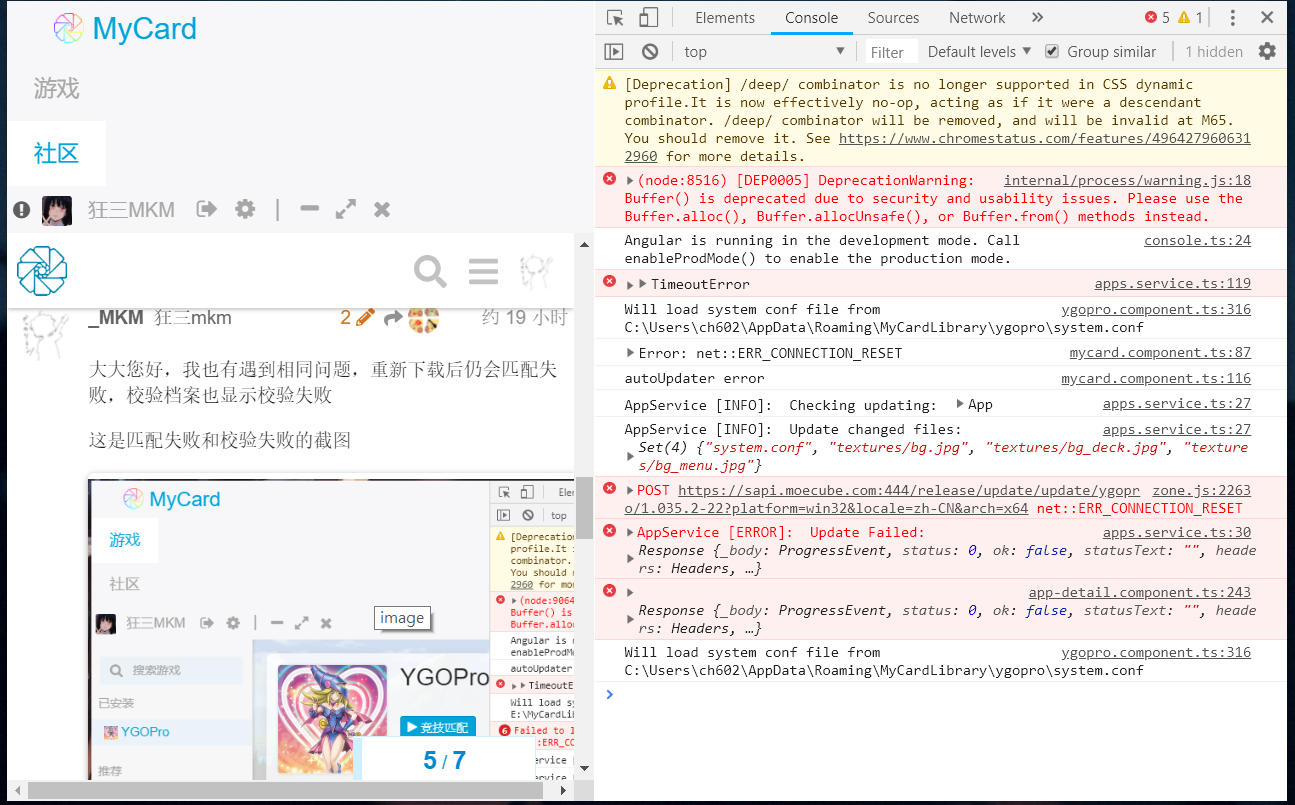Expand the app-detail.component.ts error entry

[630, 592]
